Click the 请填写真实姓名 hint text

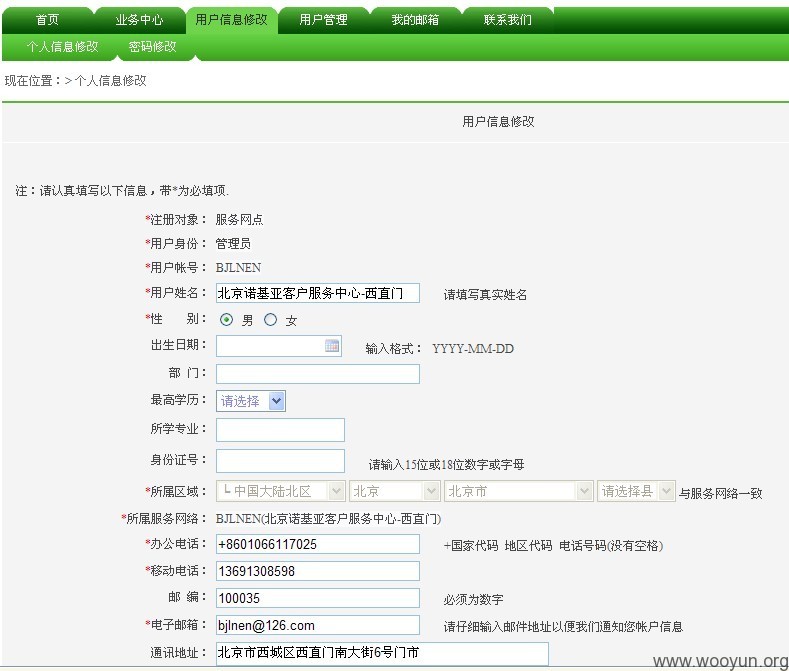pos(485,294)
